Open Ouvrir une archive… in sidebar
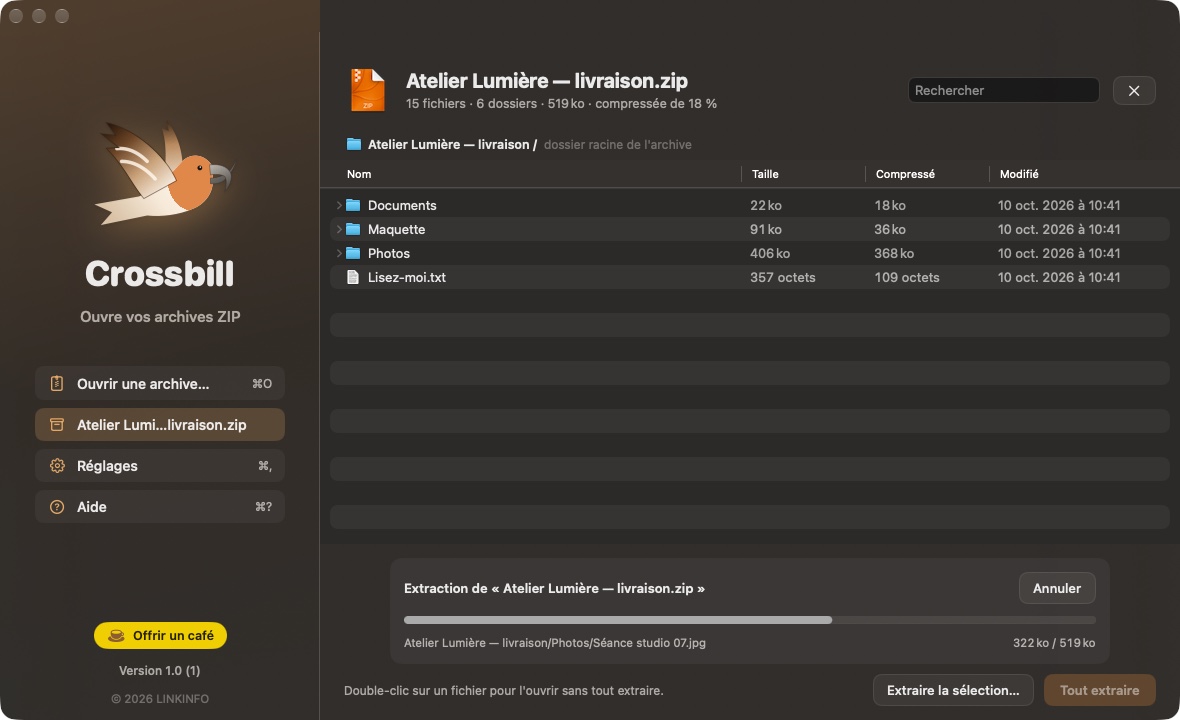Viewport: 1180px width, 720px height. [x=160, y=384]
